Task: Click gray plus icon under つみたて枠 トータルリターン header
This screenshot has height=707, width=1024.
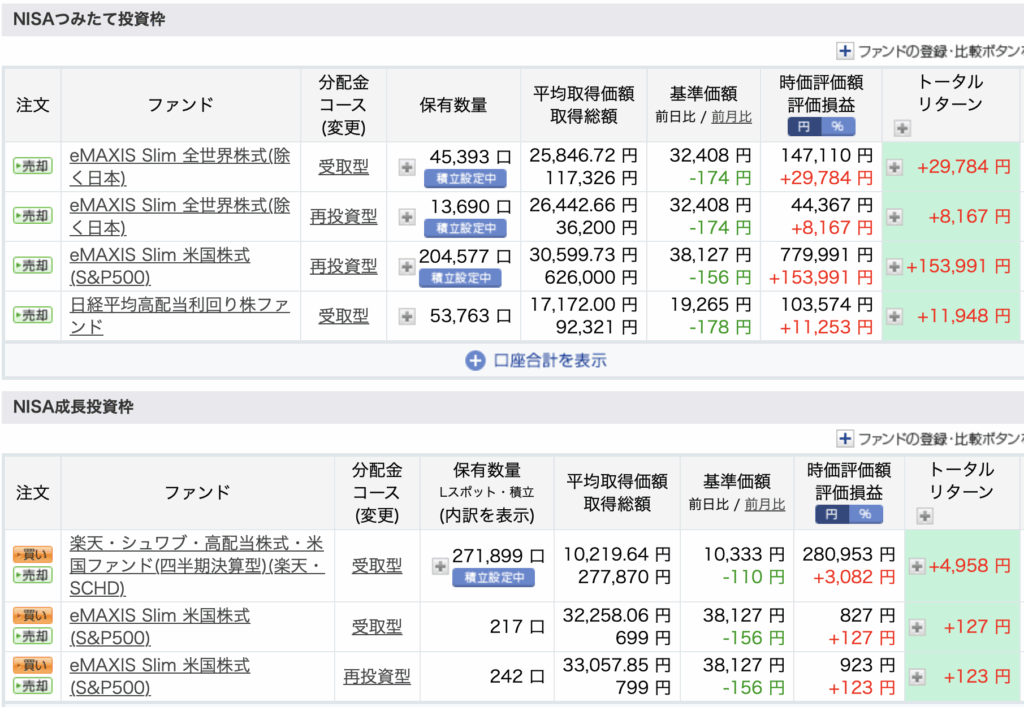Action: tap(902, 128)
